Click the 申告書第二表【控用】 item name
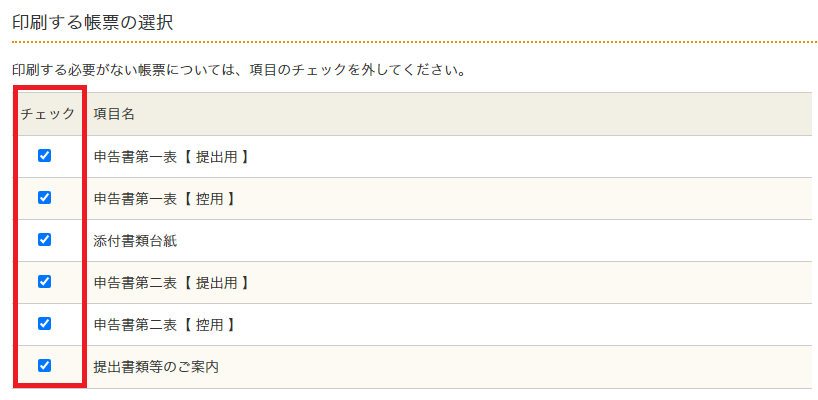This screenshot has height=400, width=818. pos(163,325)
